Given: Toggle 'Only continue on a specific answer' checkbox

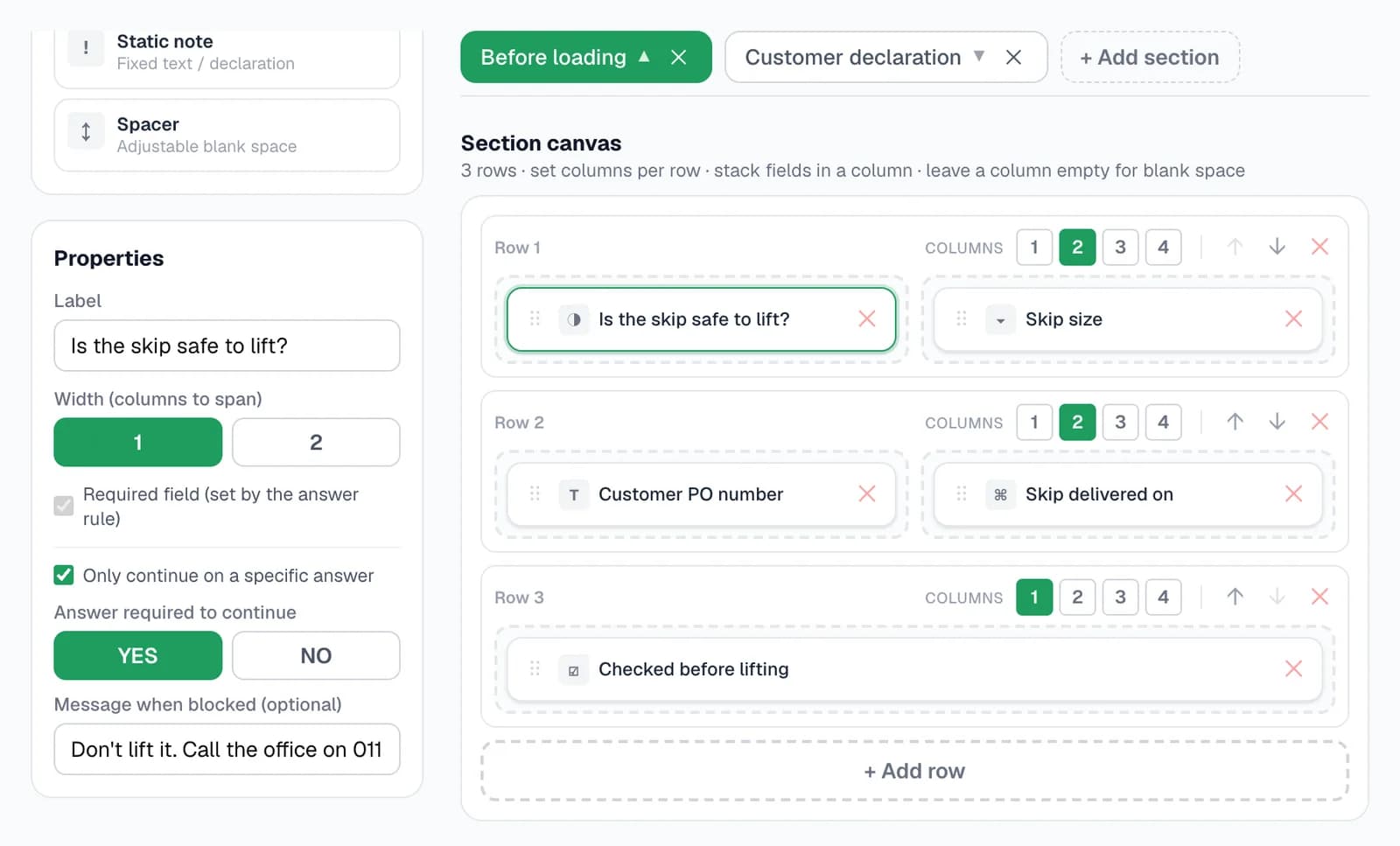Looking at the screenshot, I should click(64, 575).
